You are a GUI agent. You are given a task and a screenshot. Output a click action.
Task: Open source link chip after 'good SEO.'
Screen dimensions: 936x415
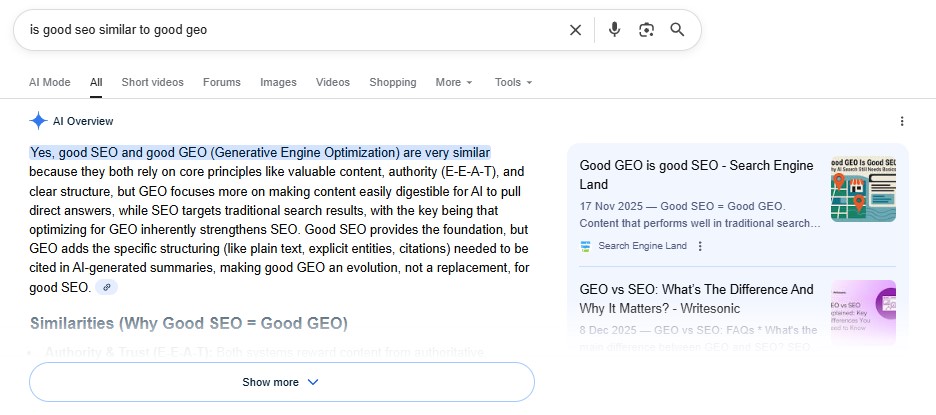[106, 287]
